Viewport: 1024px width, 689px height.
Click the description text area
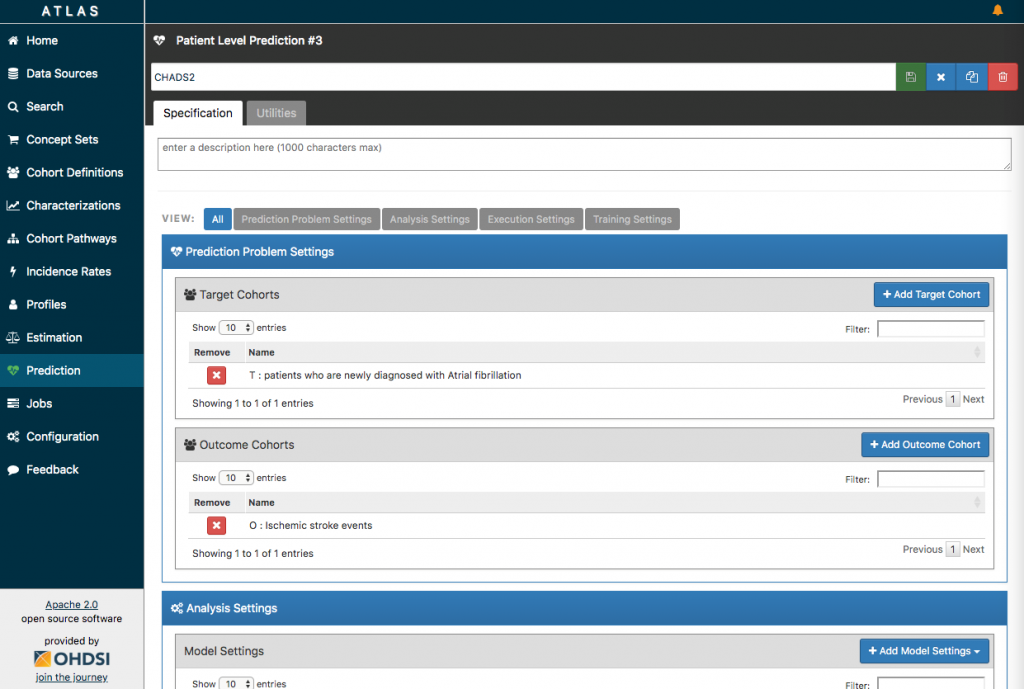tap(584, 154)
